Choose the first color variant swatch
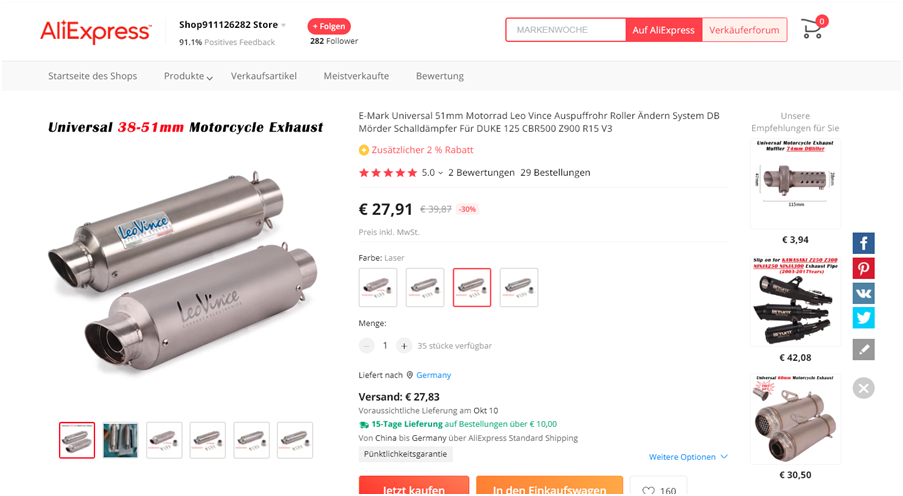 [378, 287]
